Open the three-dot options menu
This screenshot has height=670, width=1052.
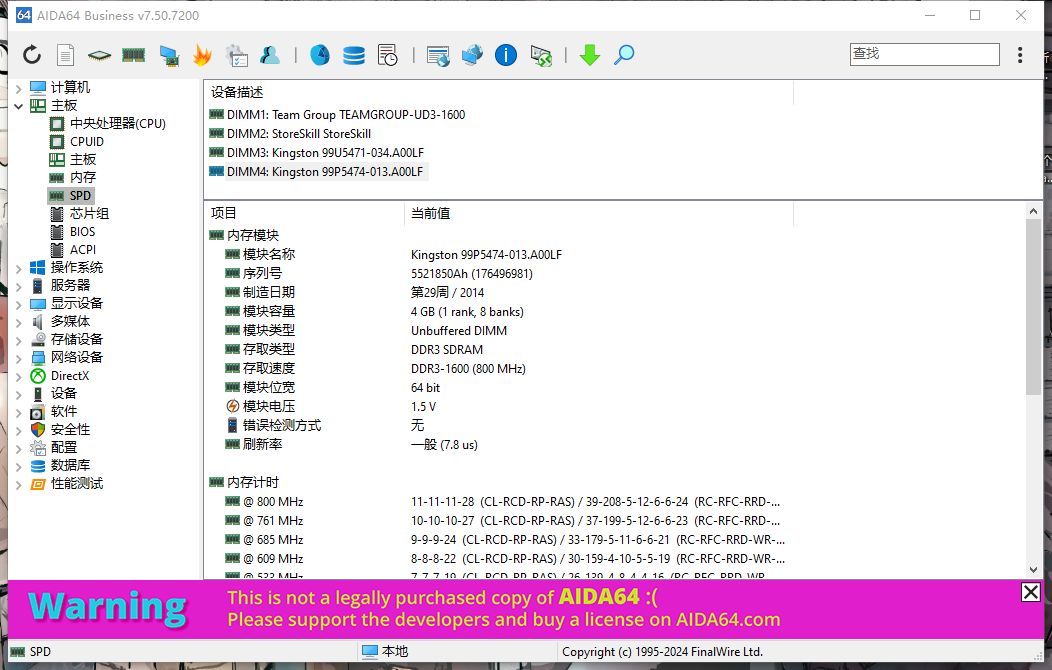[1020, 55]
